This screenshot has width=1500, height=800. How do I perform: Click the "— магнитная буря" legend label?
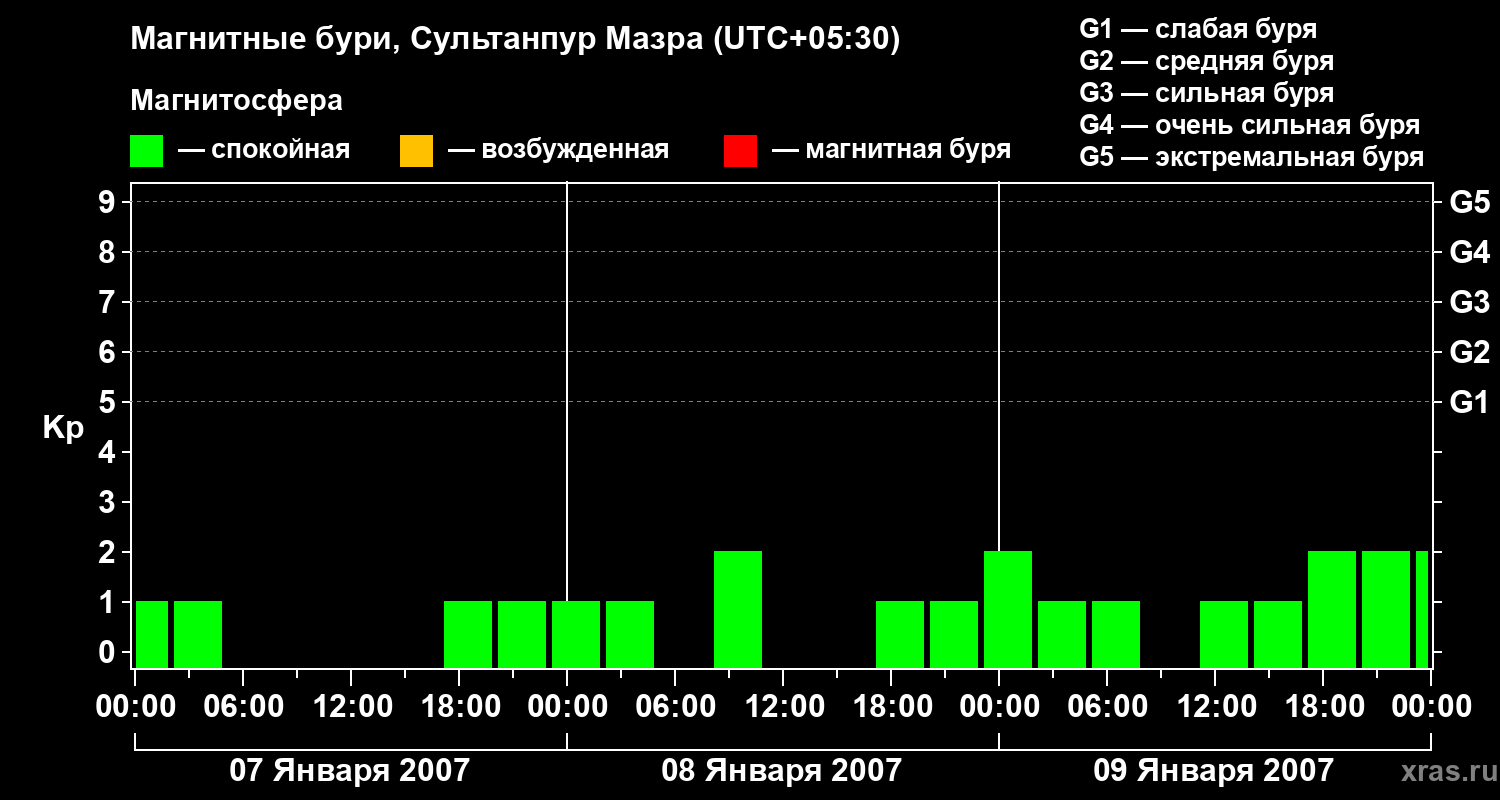click(x=891, y=150)
